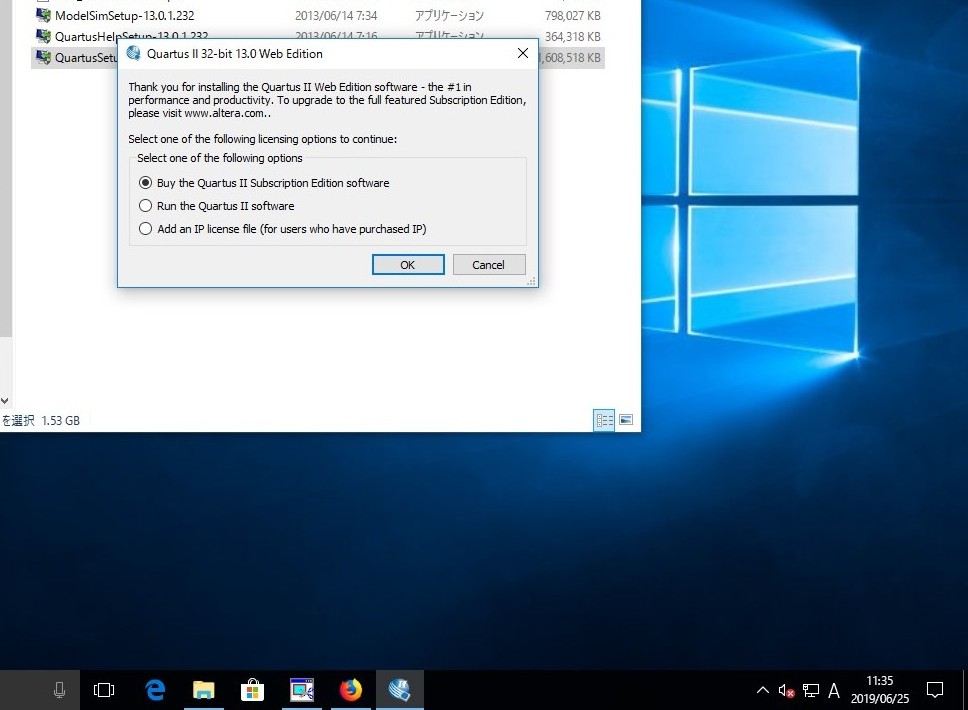Screen dimensions: 968x710
Task: Launch Microsoft Edge from the taskbar
Action: pos(154,690)
